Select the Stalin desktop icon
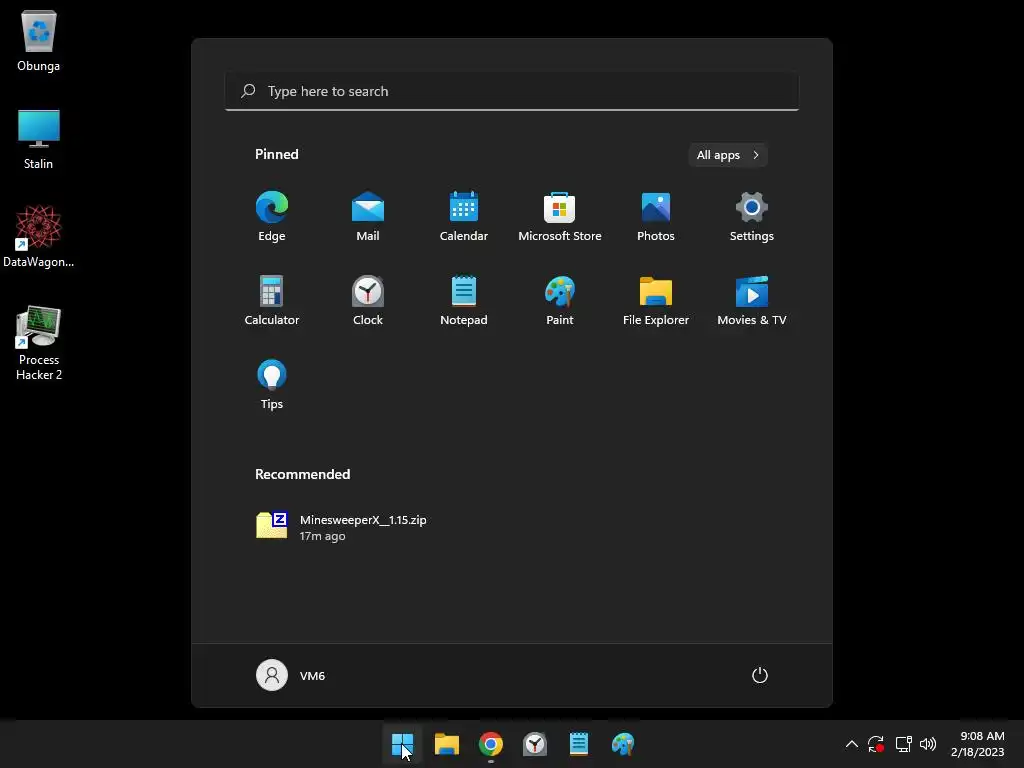 pyautogui.click(x=39, y=139)
